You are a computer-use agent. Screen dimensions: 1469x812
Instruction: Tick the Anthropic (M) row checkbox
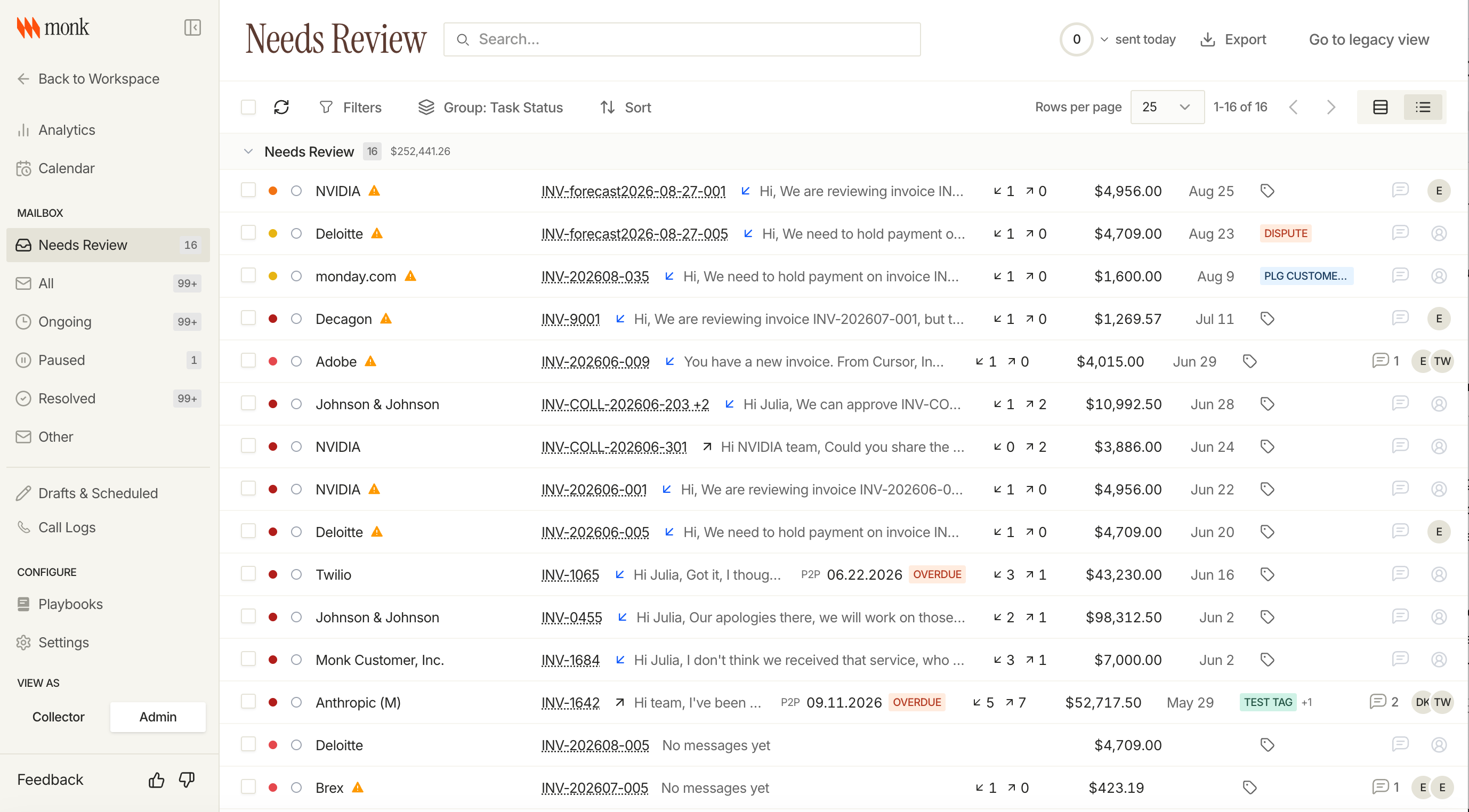[248, 701]
